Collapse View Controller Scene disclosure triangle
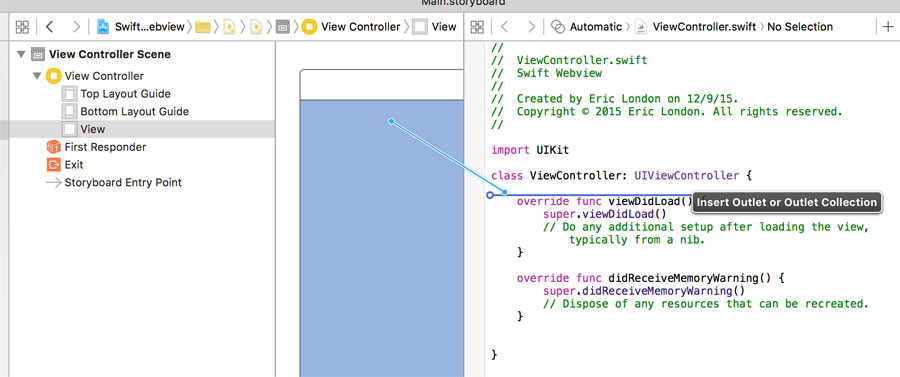The height and width of the screenshot is (377, 900). (x=21, y=55)
